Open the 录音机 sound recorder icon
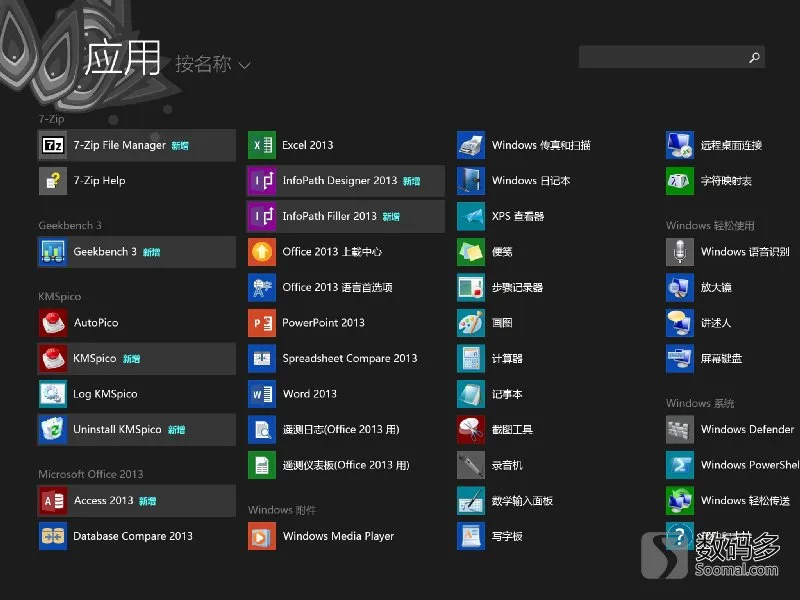This screenshot has width=800, height=600. pyautogui.click(x=471, y=465)
